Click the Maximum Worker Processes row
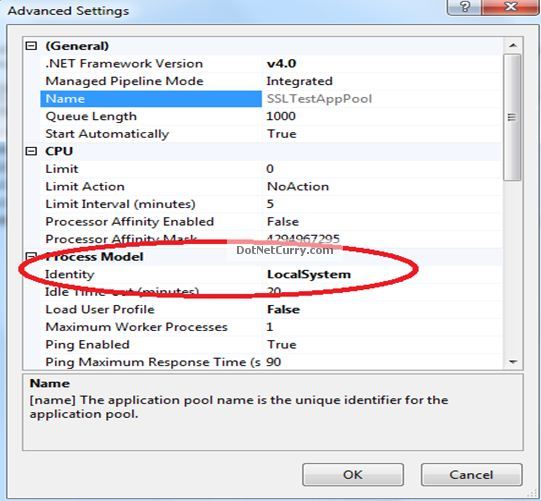The width and height of the screenshot is (541, 501). coord(271,327)
